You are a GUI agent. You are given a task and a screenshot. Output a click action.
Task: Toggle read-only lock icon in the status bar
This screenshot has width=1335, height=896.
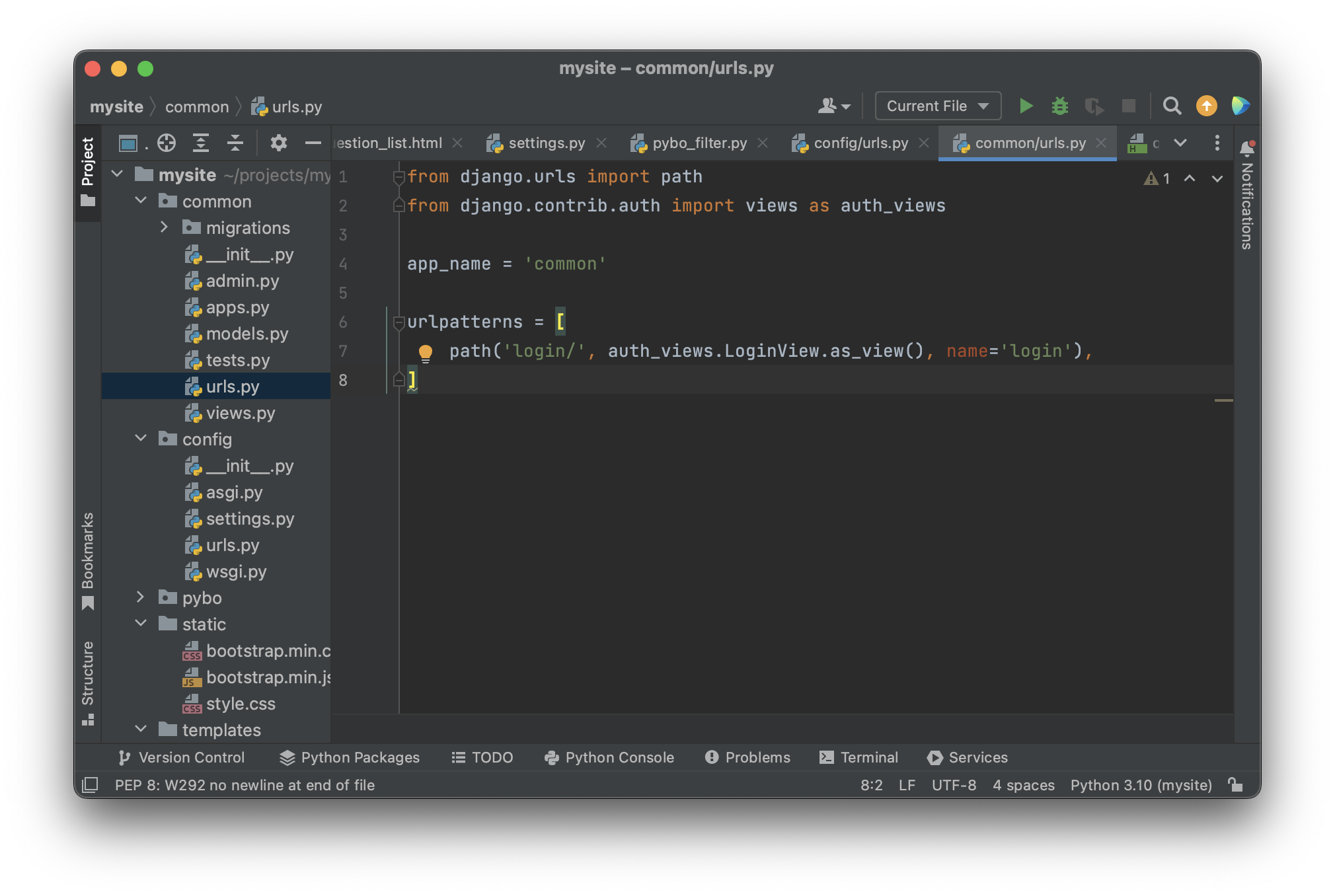coord(1236,785)
